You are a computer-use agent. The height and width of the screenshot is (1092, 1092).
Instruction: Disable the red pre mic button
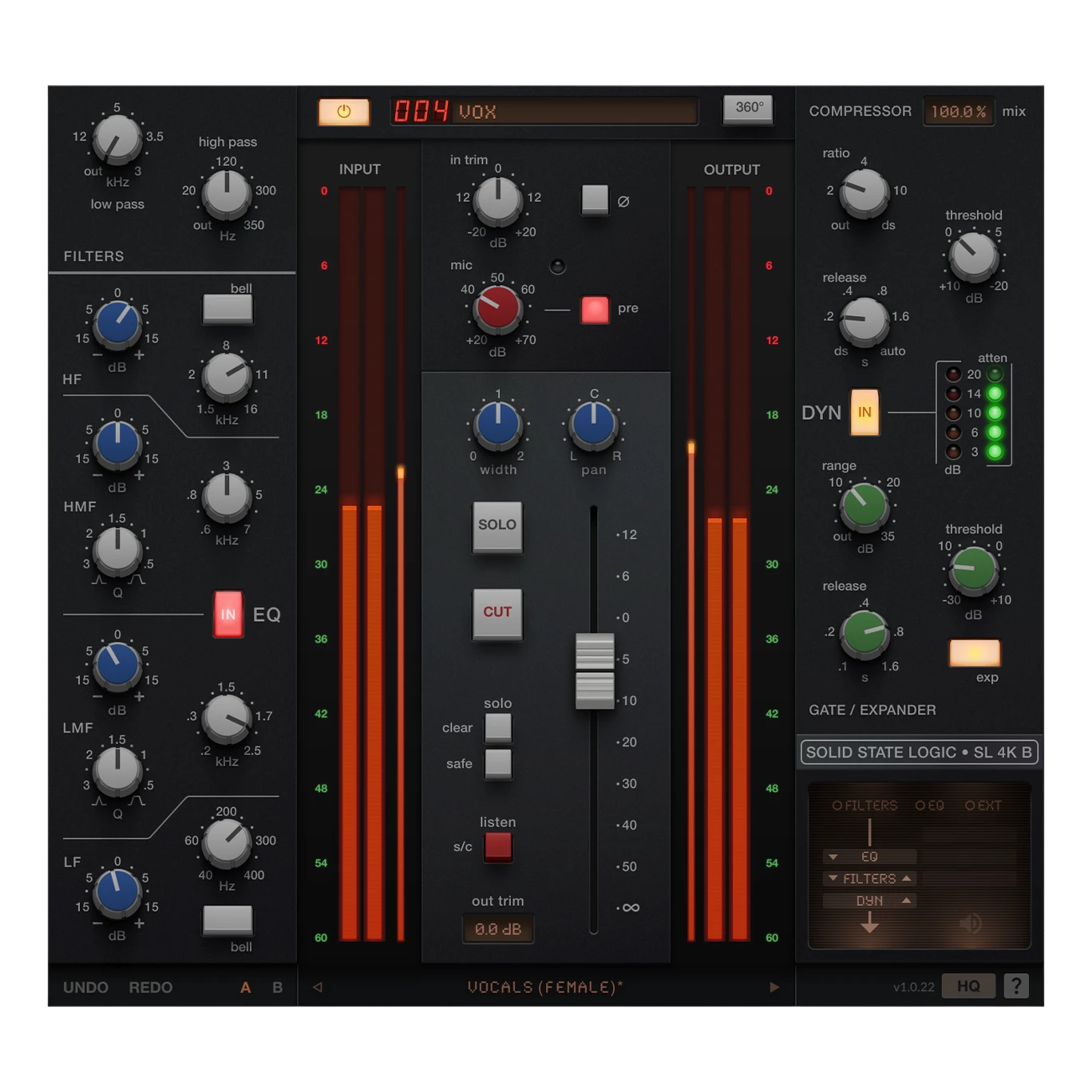tap(595, 309)
